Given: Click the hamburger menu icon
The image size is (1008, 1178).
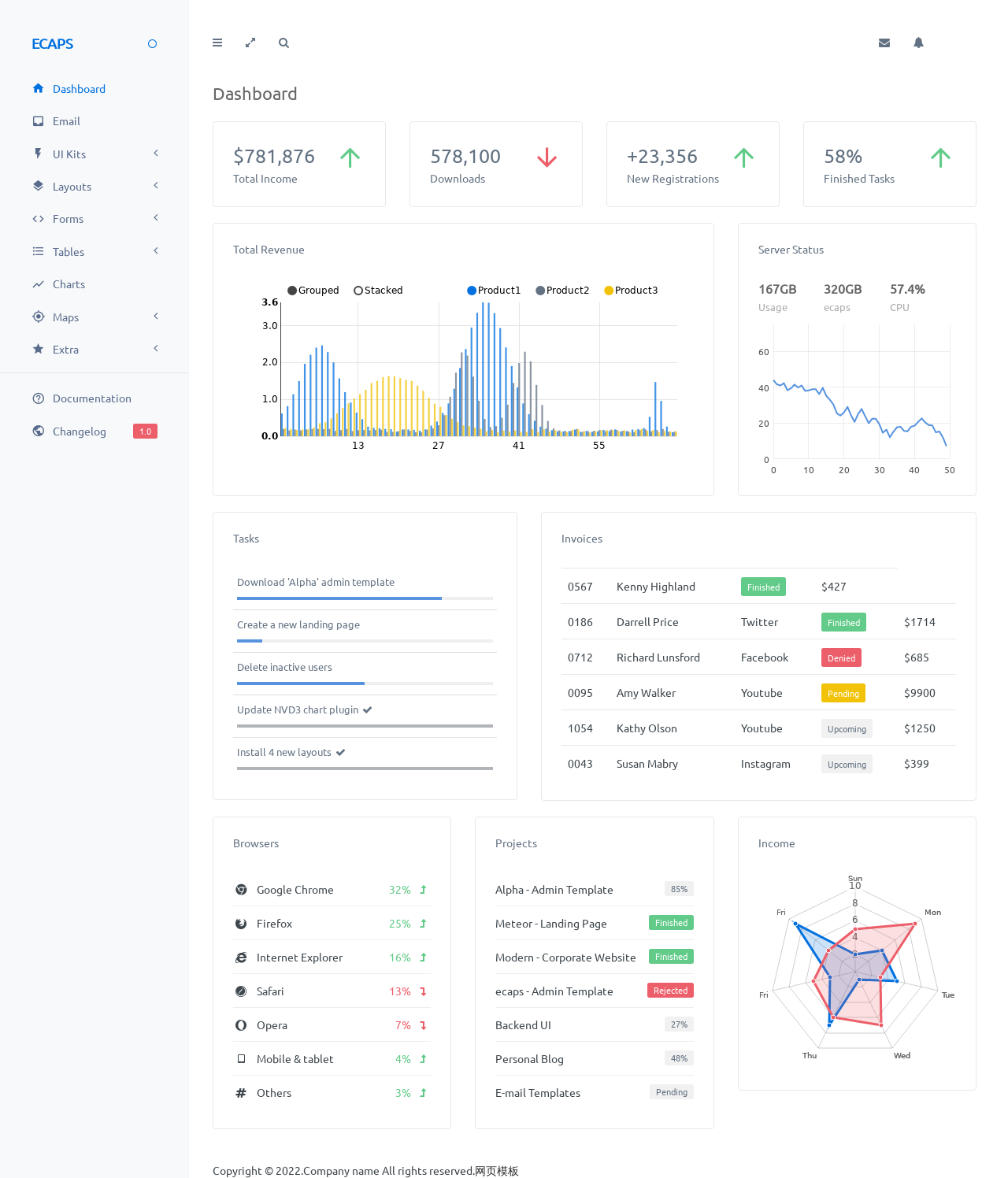Looking at the screenshot, I should coord(217,43).
